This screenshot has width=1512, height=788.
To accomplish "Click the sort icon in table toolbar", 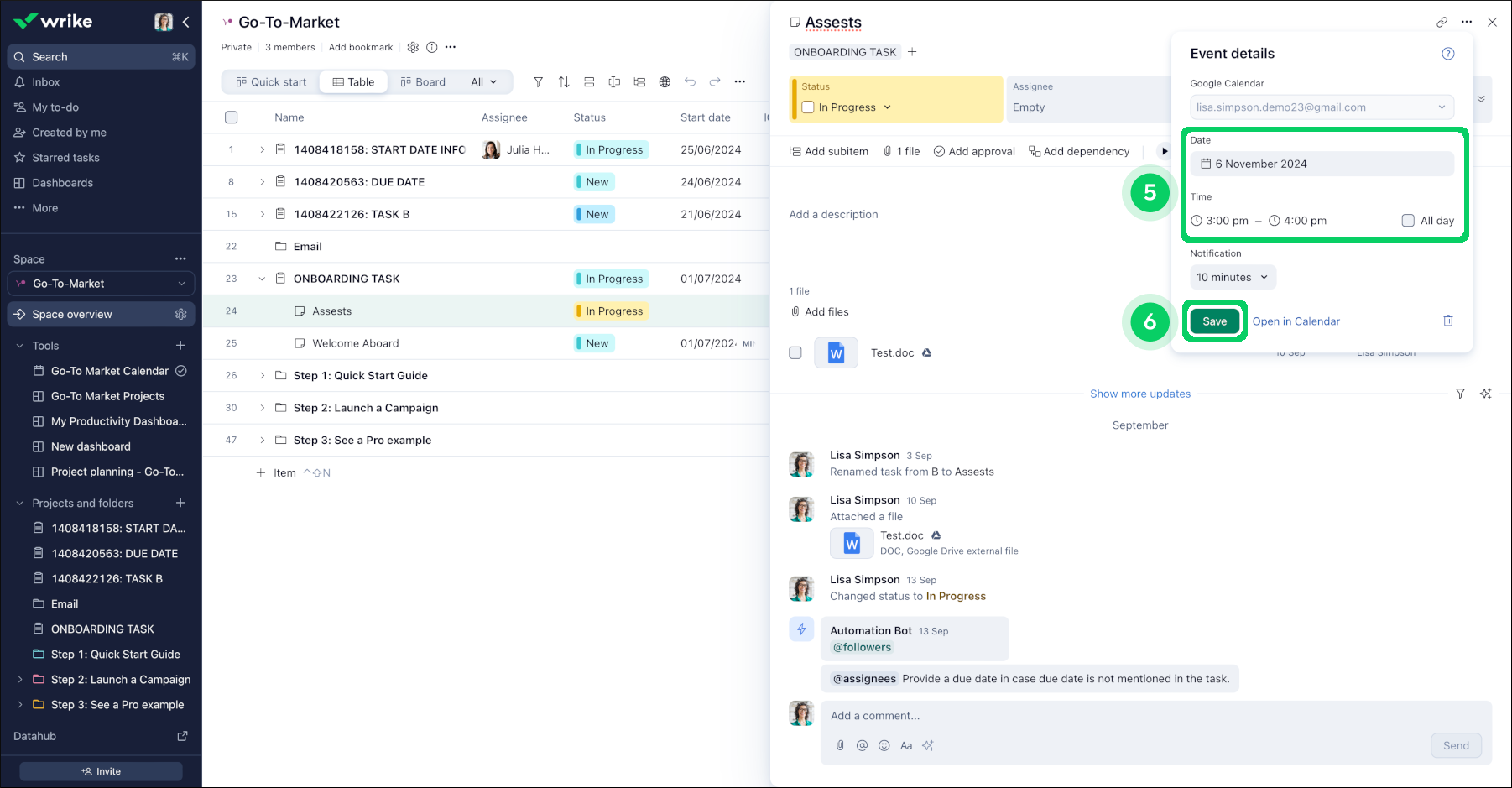I will tap(564, 81).
